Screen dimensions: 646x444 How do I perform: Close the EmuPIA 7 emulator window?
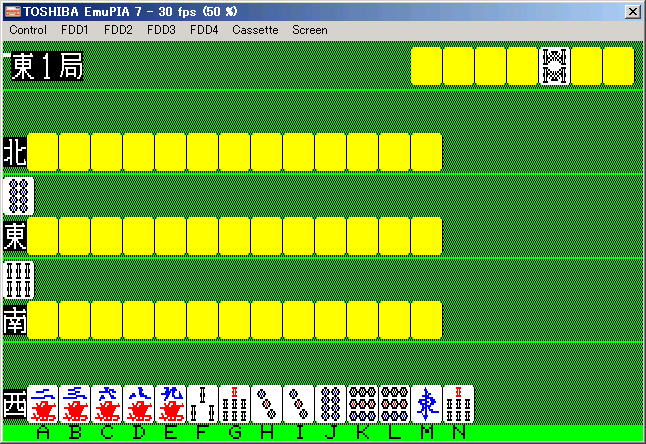pyautogui.click(x=632, y=11)
